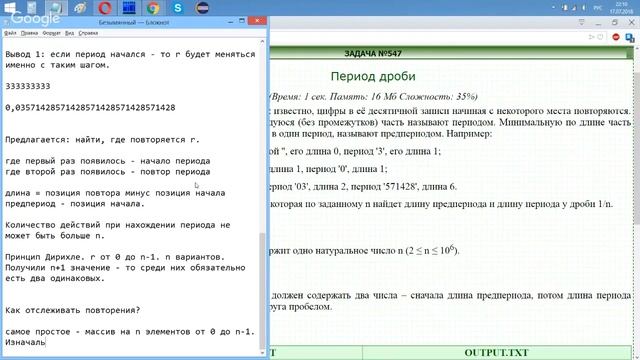The width and height of the screenshot is (640, 360).
Task: Open the taskbar icon next to Start
Action: (x=32, y=8)
